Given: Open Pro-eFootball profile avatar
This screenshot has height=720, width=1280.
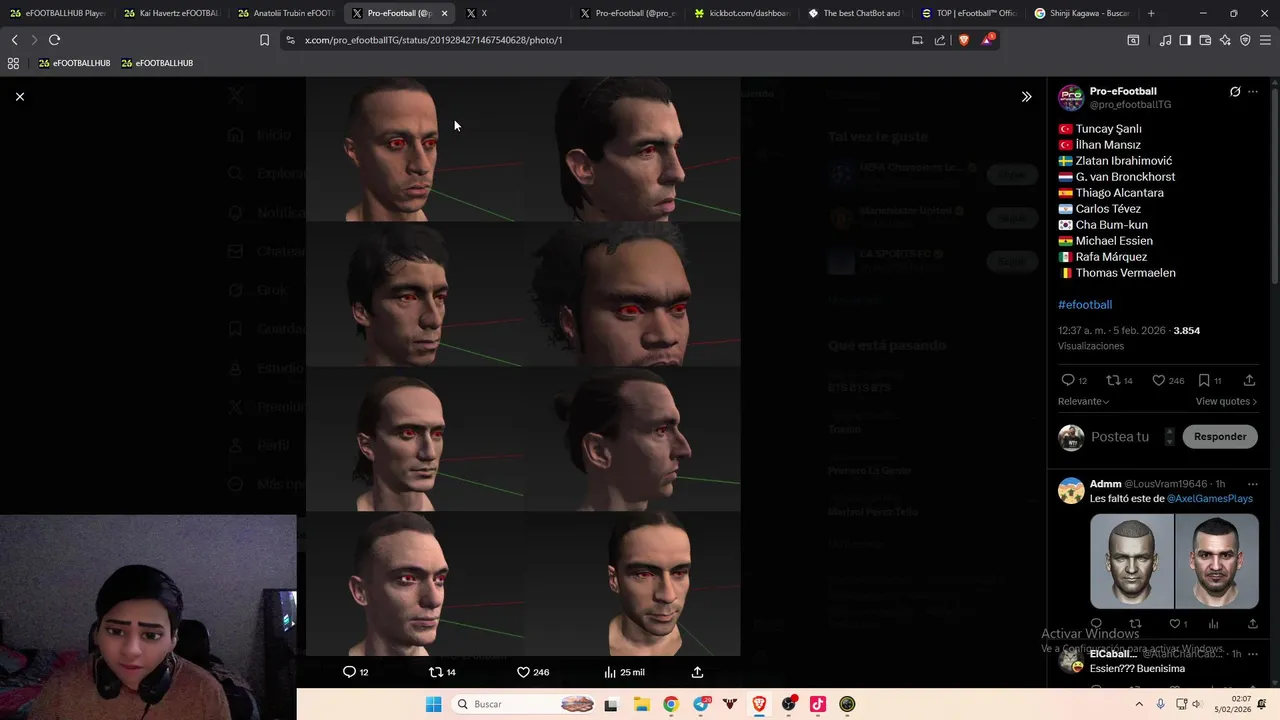Looking at the screenshot, I should coord(1071,97).
